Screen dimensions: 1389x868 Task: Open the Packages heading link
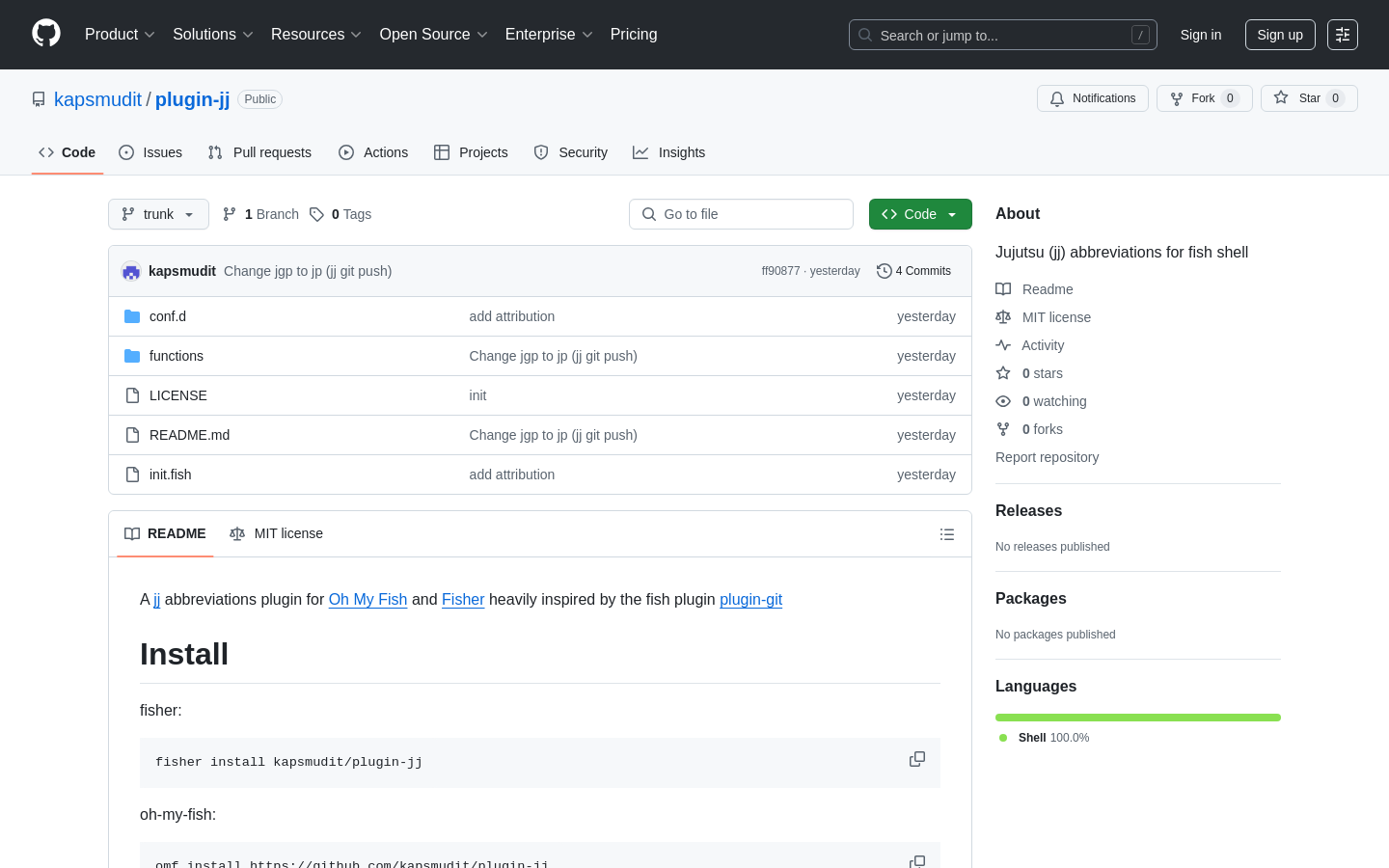[x=1030, y=599]
